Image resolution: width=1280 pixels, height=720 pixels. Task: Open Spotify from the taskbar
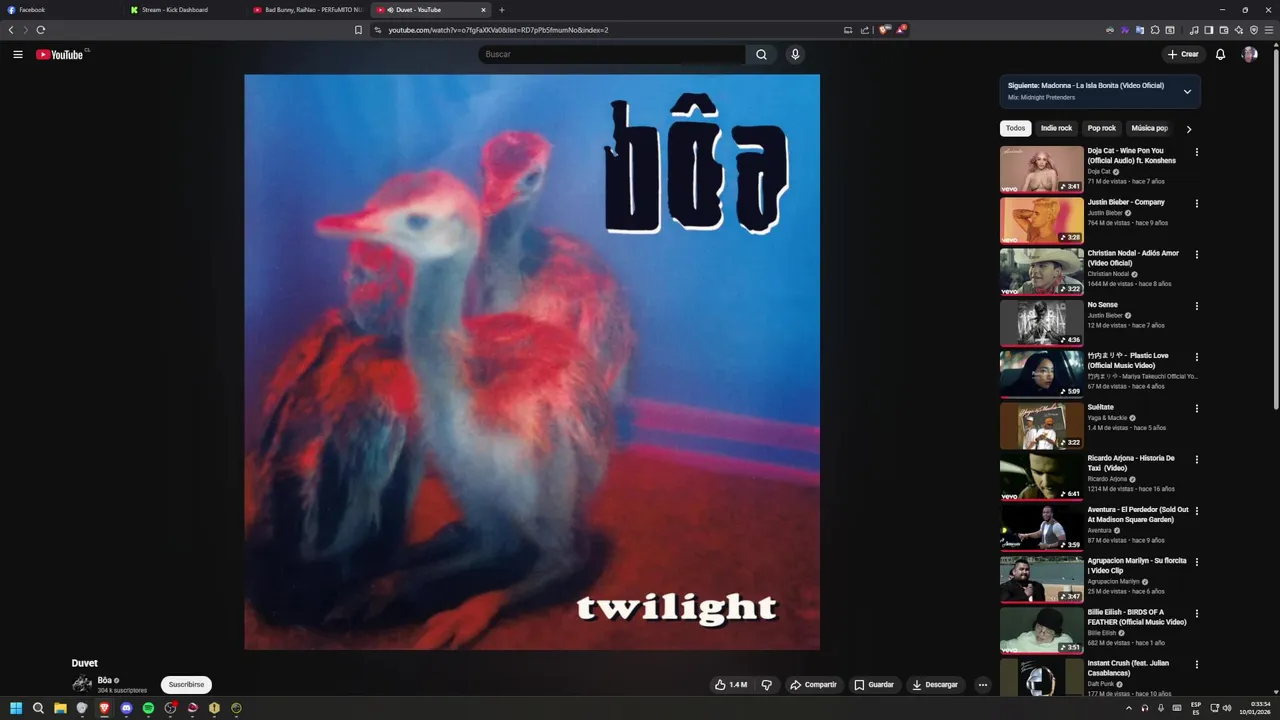[148, 708]
